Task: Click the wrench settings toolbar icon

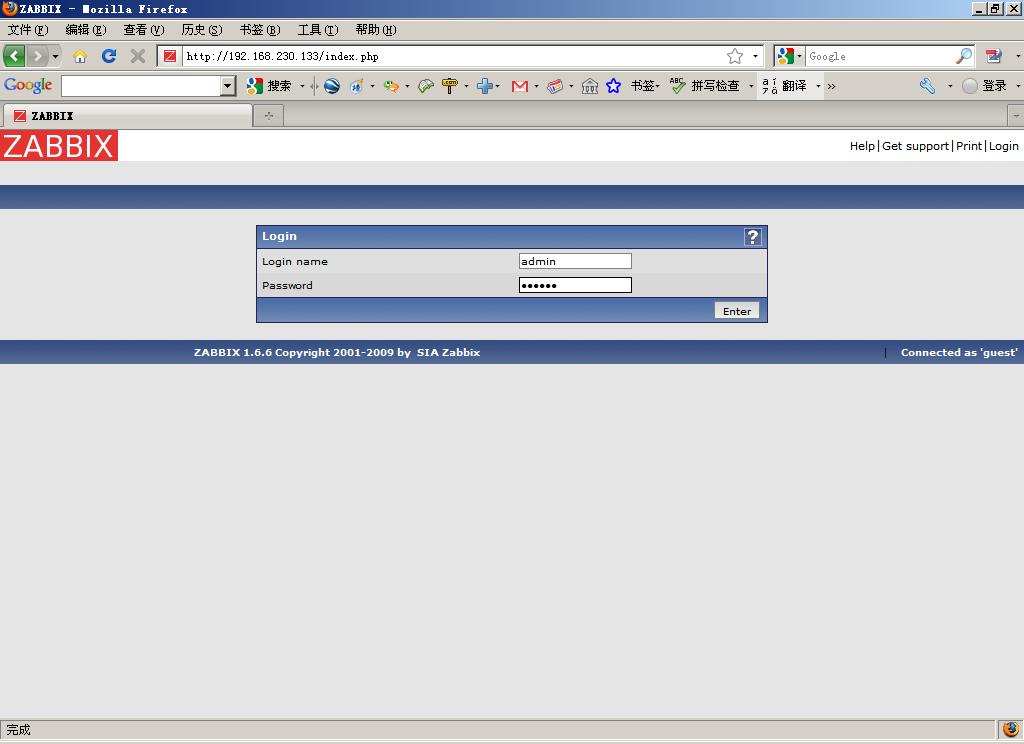Action: (x=927, y=86)
